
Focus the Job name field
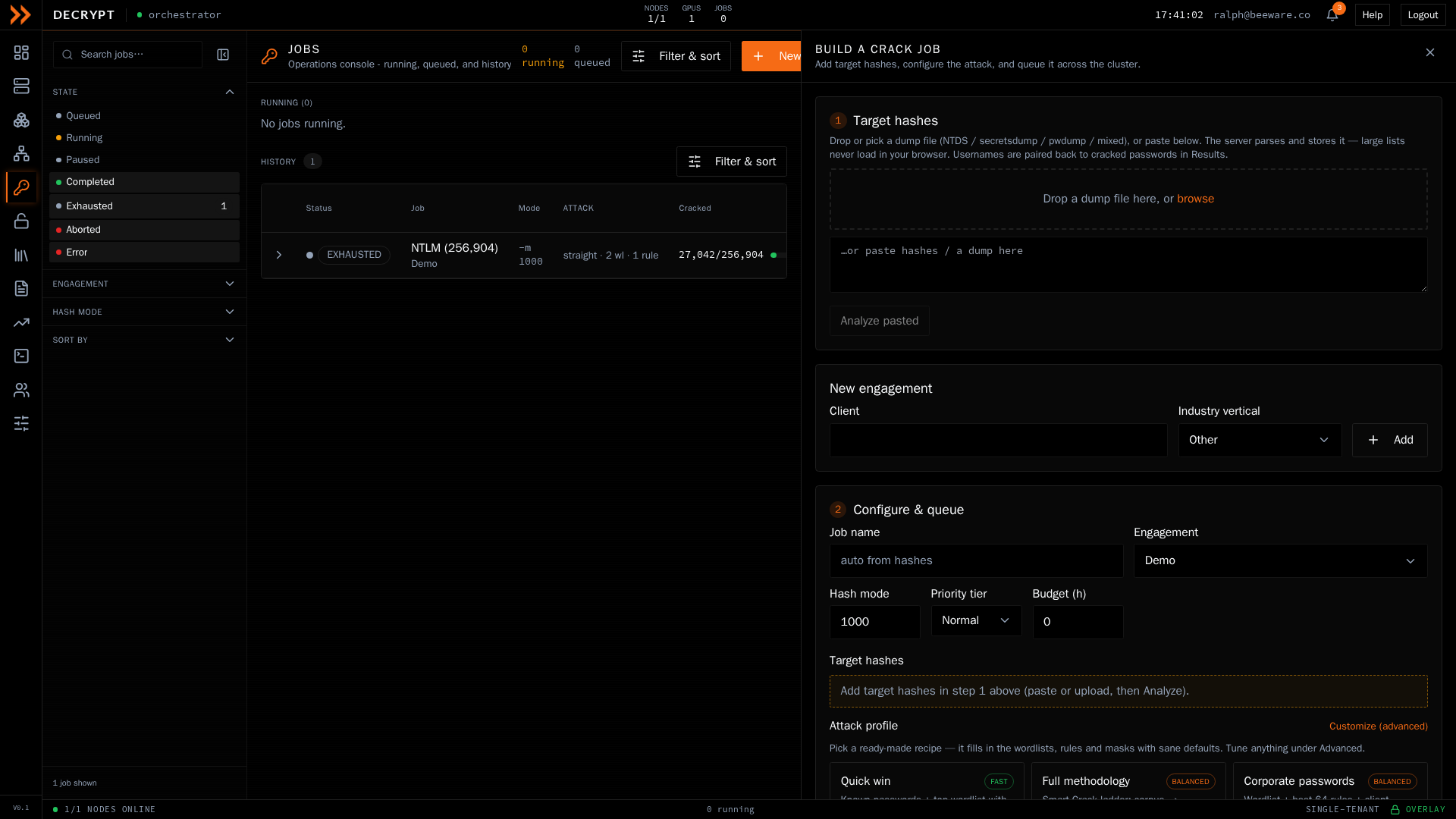click(976, 560)
